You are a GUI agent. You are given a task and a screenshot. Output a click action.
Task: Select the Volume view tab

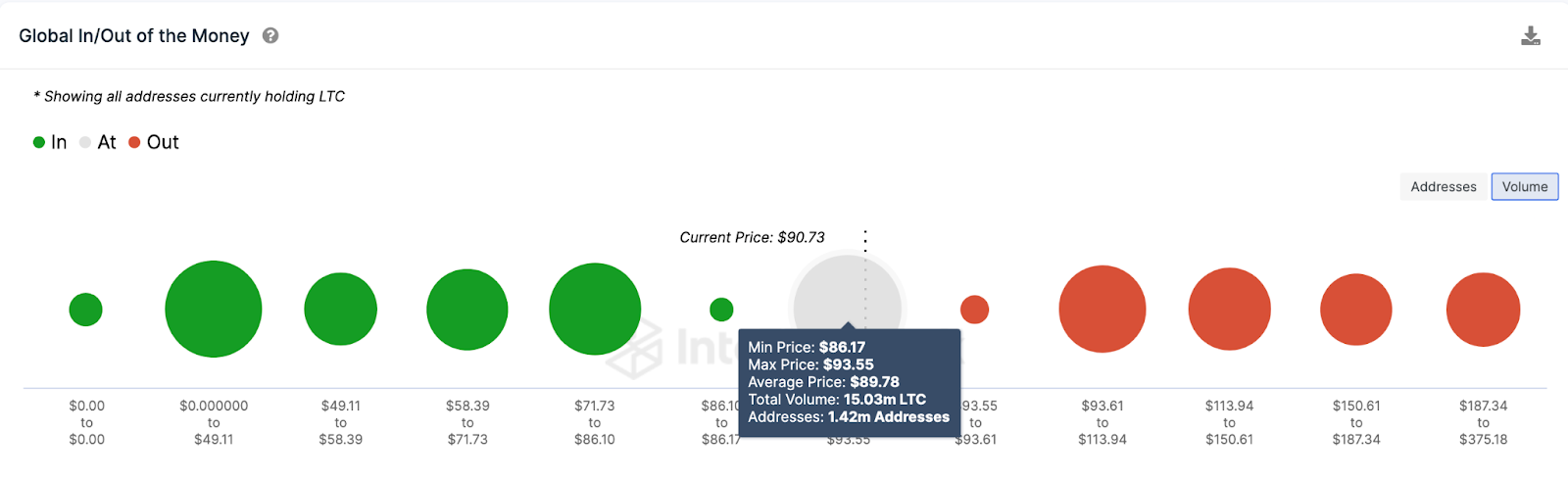pyautogui.click(x=1525, y=186)
